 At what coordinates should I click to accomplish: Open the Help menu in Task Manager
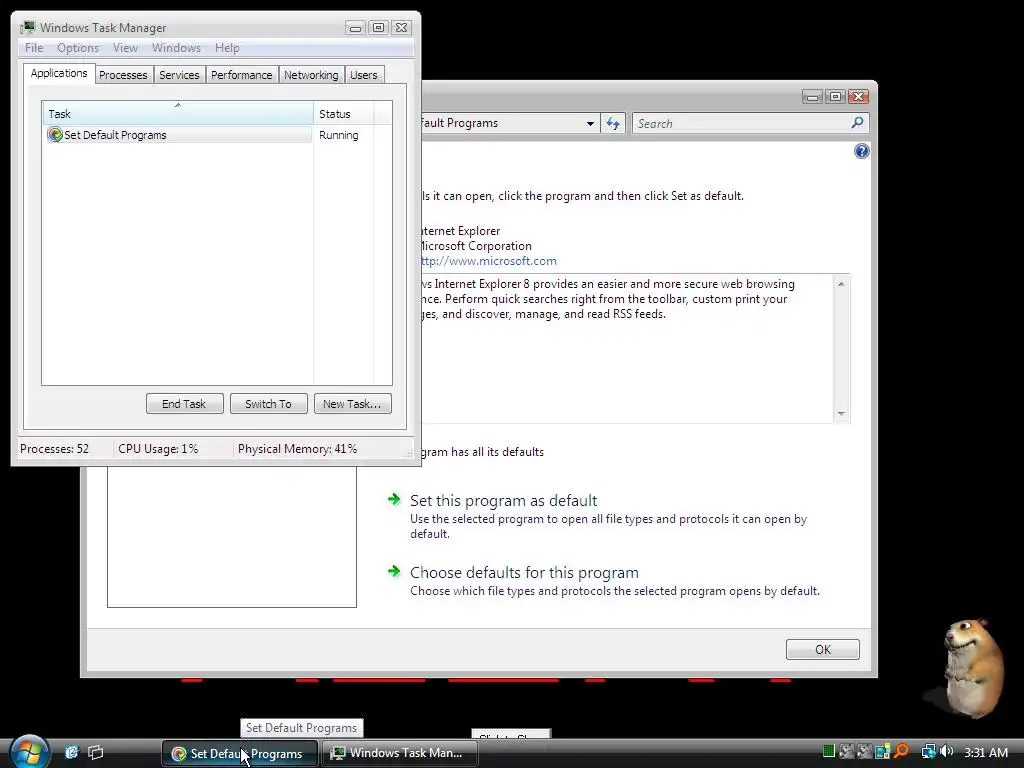227,48
